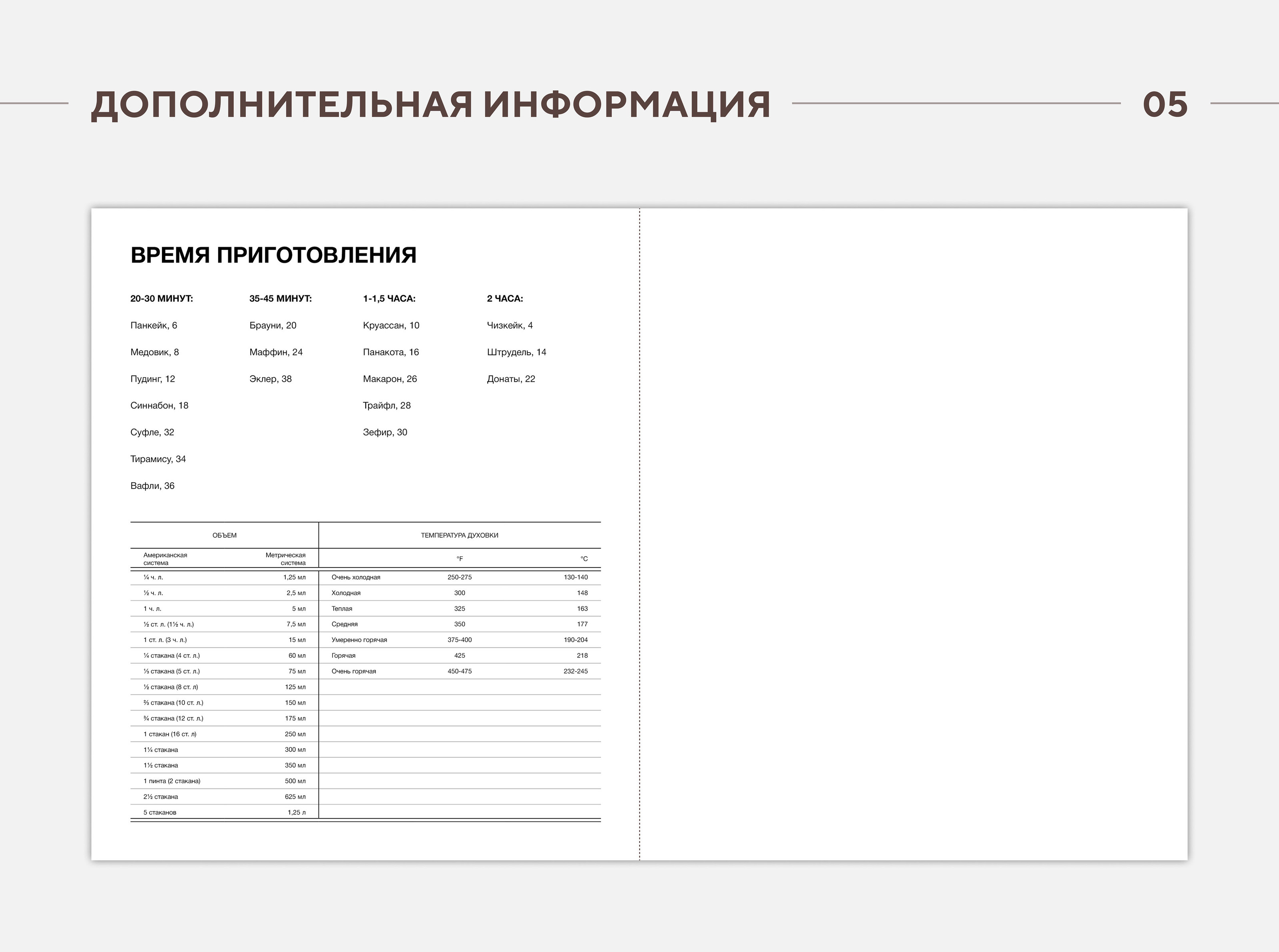Click the 2 ЧАСА column header

(505, 299)
